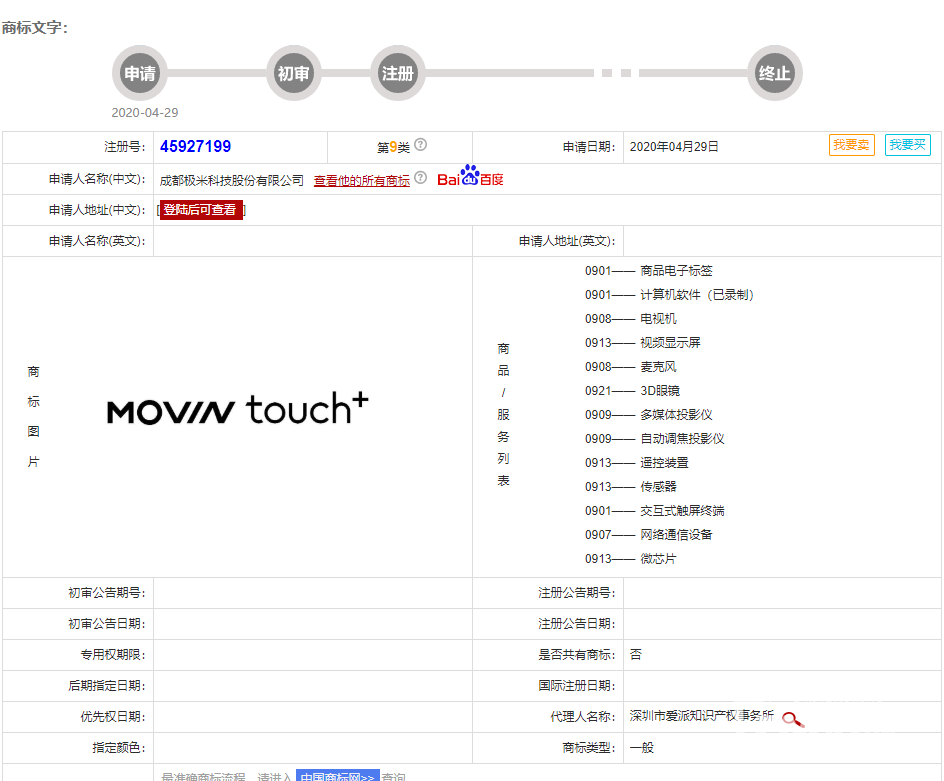Select item 商品电子标签
Viewport: 944px width, 781px height.
tap(676, 271)
